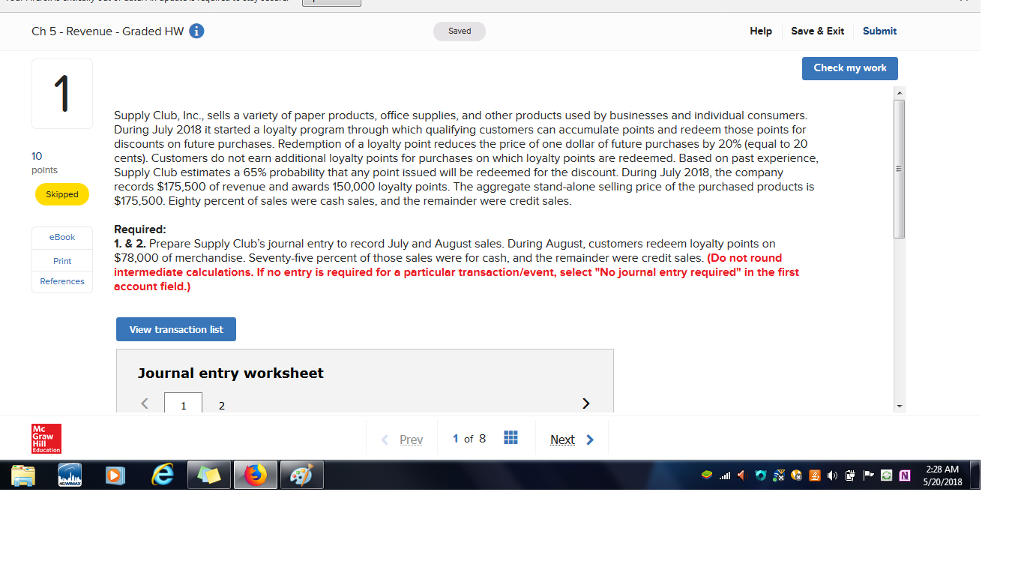1024x576 pixels.
Task: Switch to Firefox in the taskbar
Action: [255, 475]
